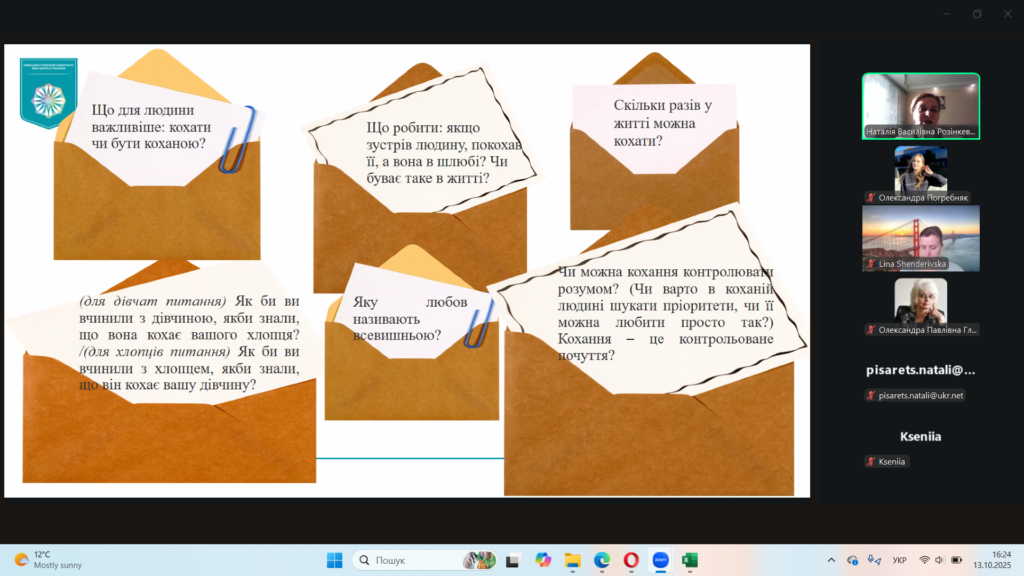This screenshot has height=576, width=1024.
Task: Open Excel from the taskbar
Action: 689,560
